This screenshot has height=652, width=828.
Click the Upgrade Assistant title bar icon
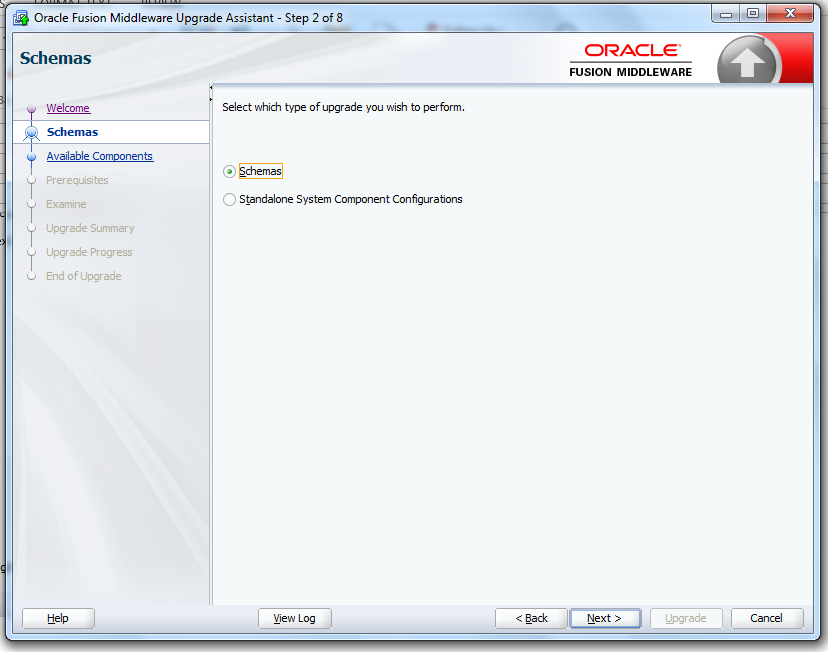pos(22,18)
